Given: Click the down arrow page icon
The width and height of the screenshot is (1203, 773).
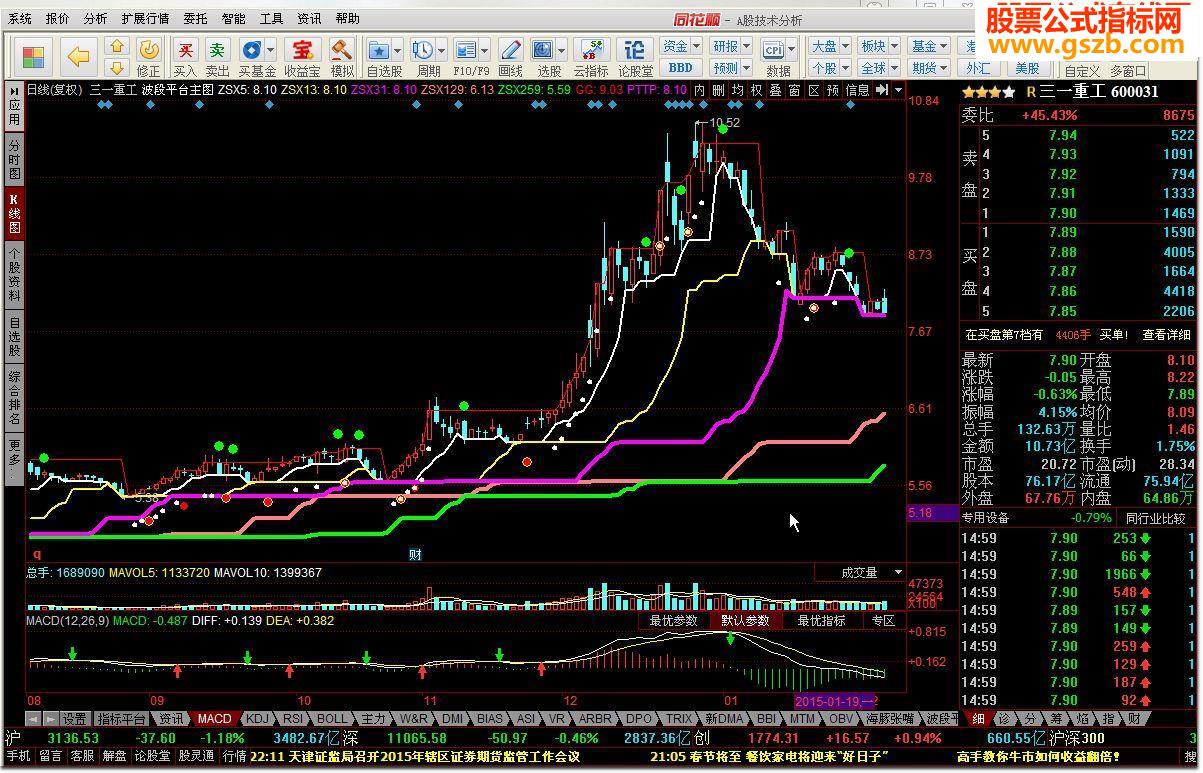Looking at the screenshot, I should tap(117, 67).
